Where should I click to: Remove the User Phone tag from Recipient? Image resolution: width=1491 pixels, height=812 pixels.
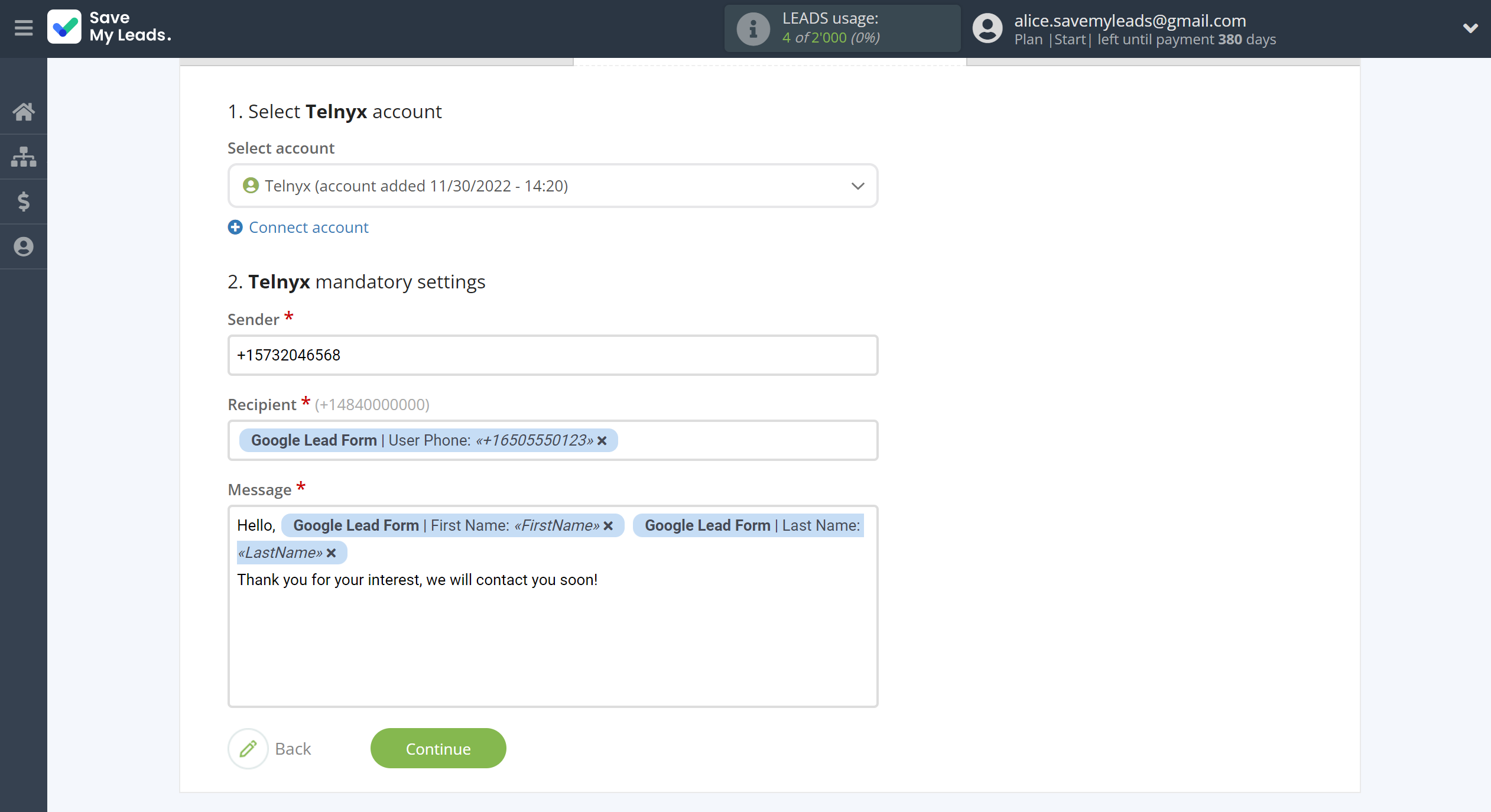602,441
